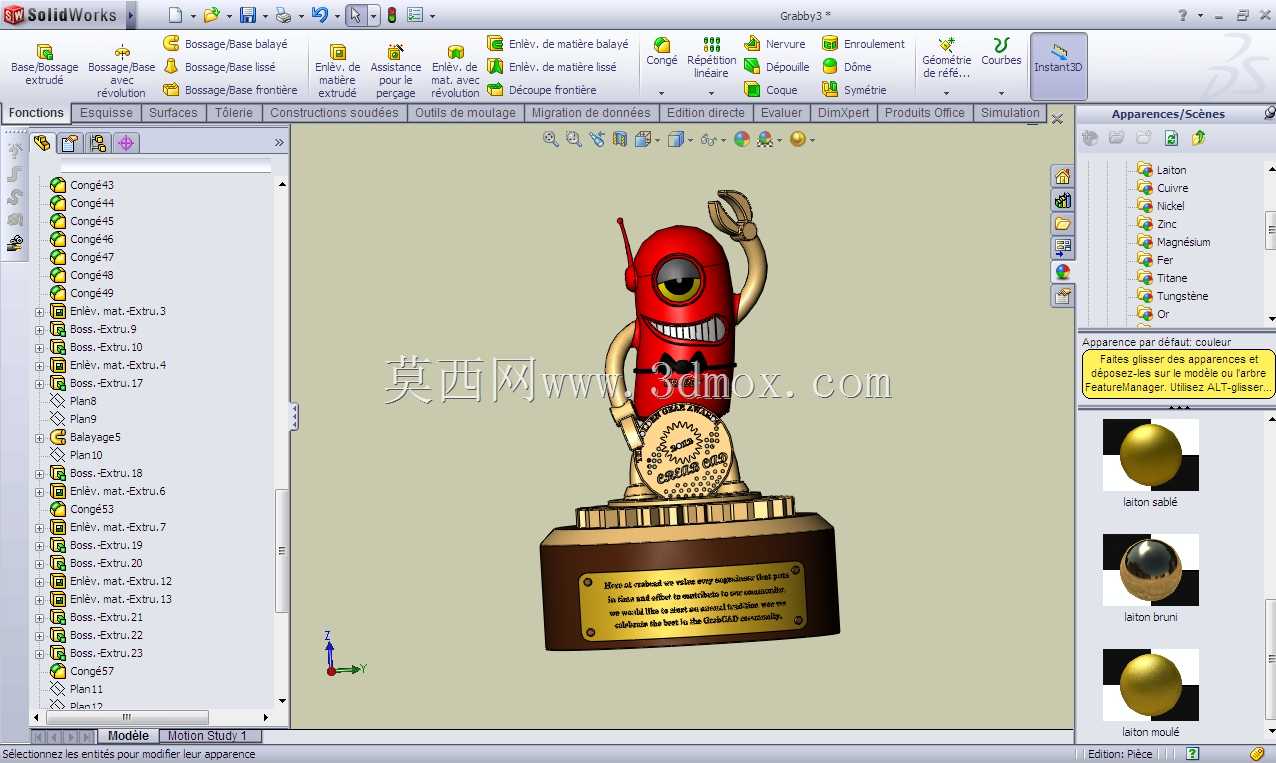This screenshot has height=763, width=1276.
Task: Pick the laiton moulé appearance swatch
Action: [1150, 685]
